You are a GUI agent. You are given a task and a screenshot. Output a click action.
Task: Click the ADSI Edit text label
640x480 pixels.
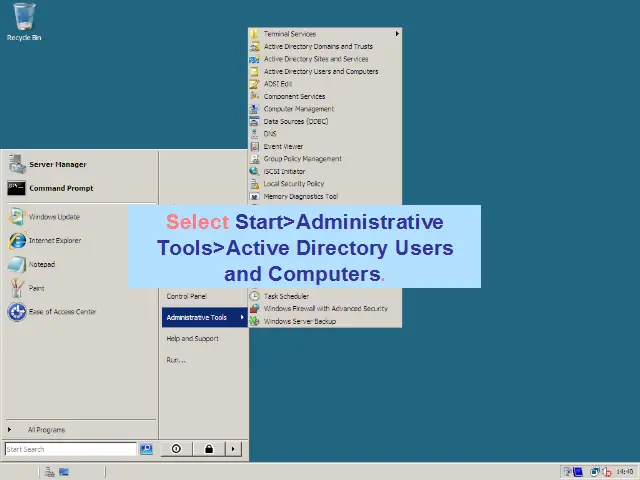(278, 84)
